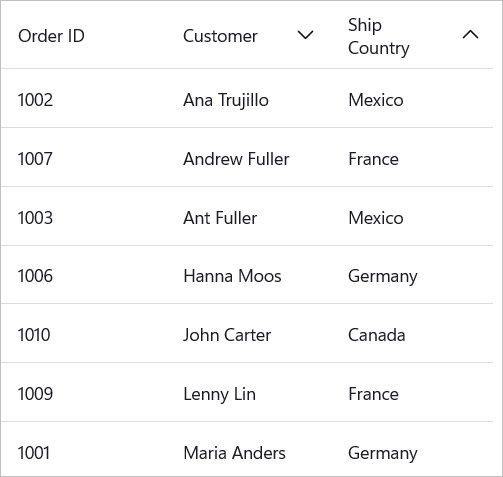Screen dimensions: 503x477
Task: Click order ID 1006
Action: click(35, 276)
